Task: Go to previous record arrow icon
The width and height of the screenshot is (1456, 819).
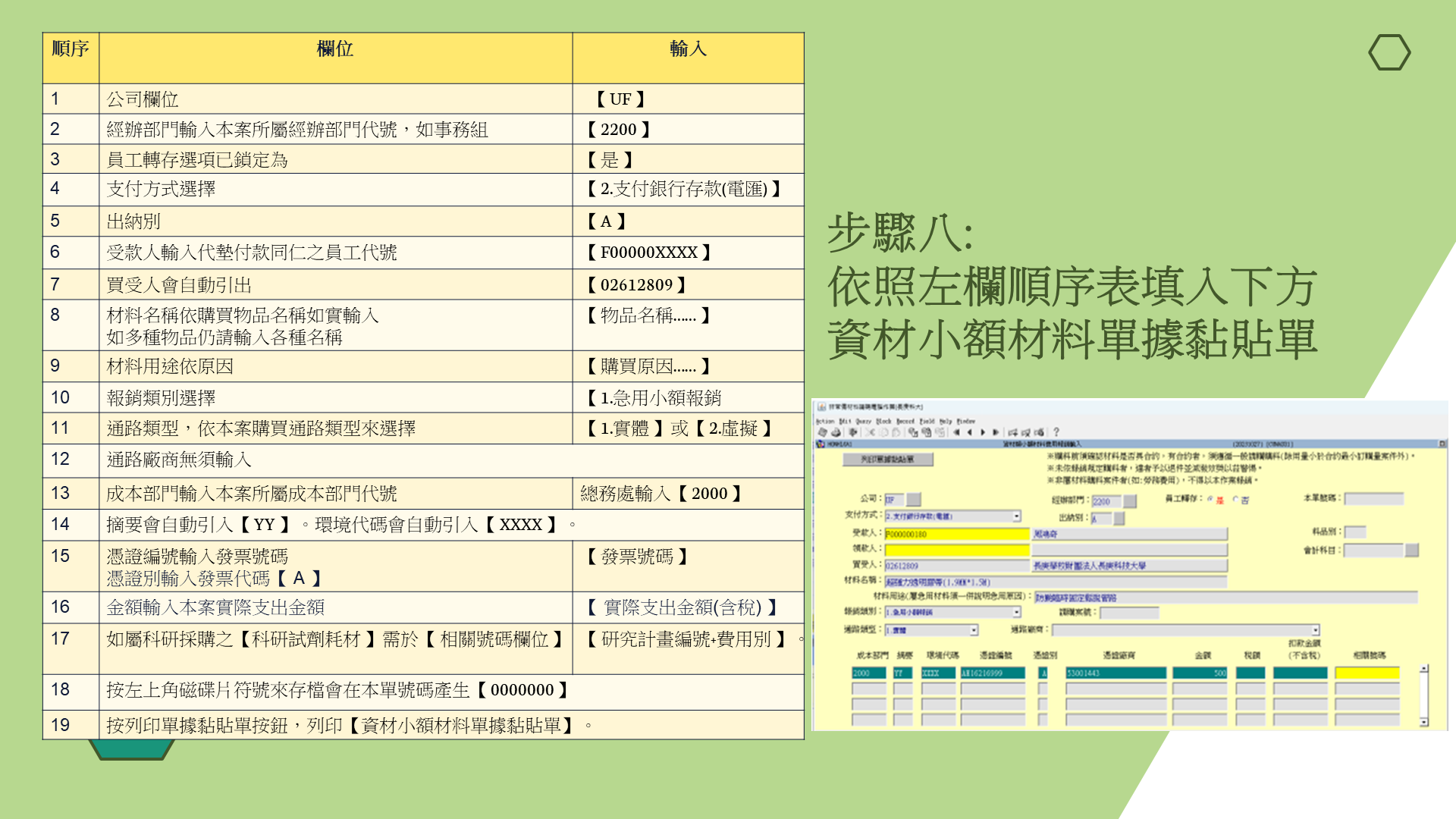Action: click(x=970, y=432)
